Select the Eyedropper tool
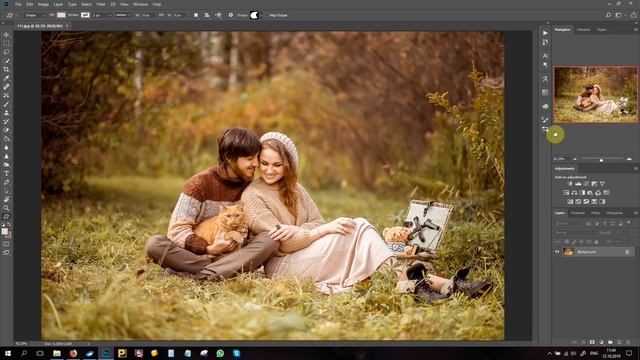 click(6, 78)
